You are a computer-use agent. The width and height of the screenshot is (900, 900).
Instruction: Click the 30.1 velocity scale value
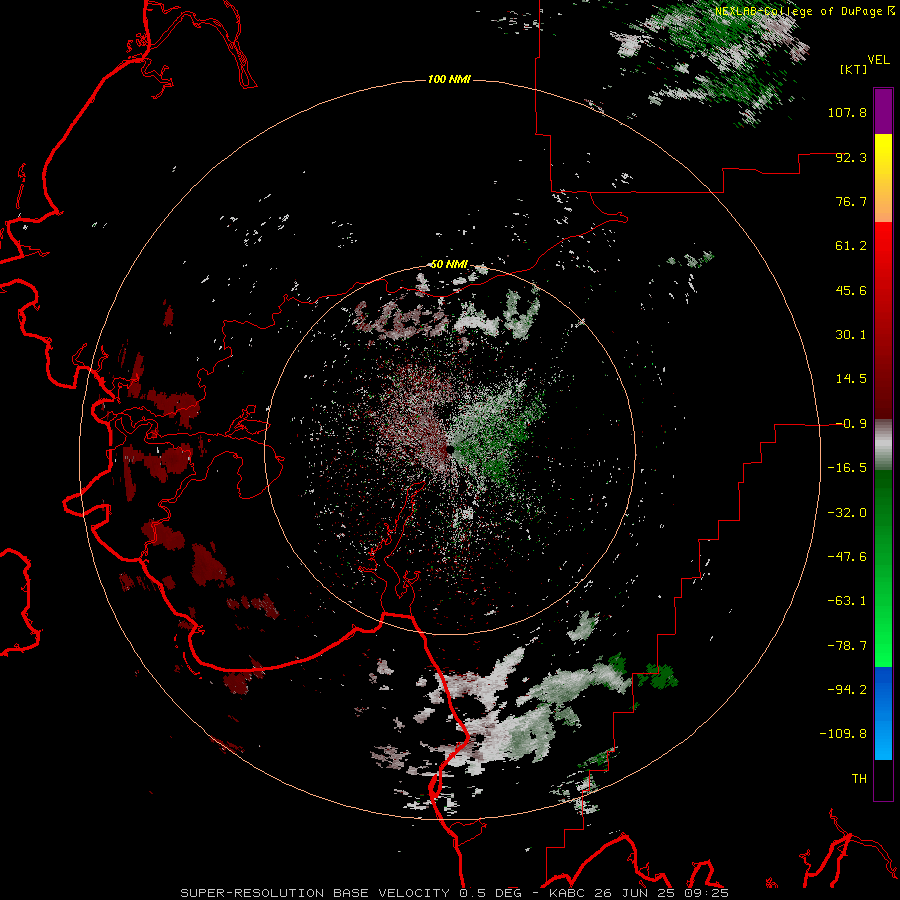coord(851,335)
